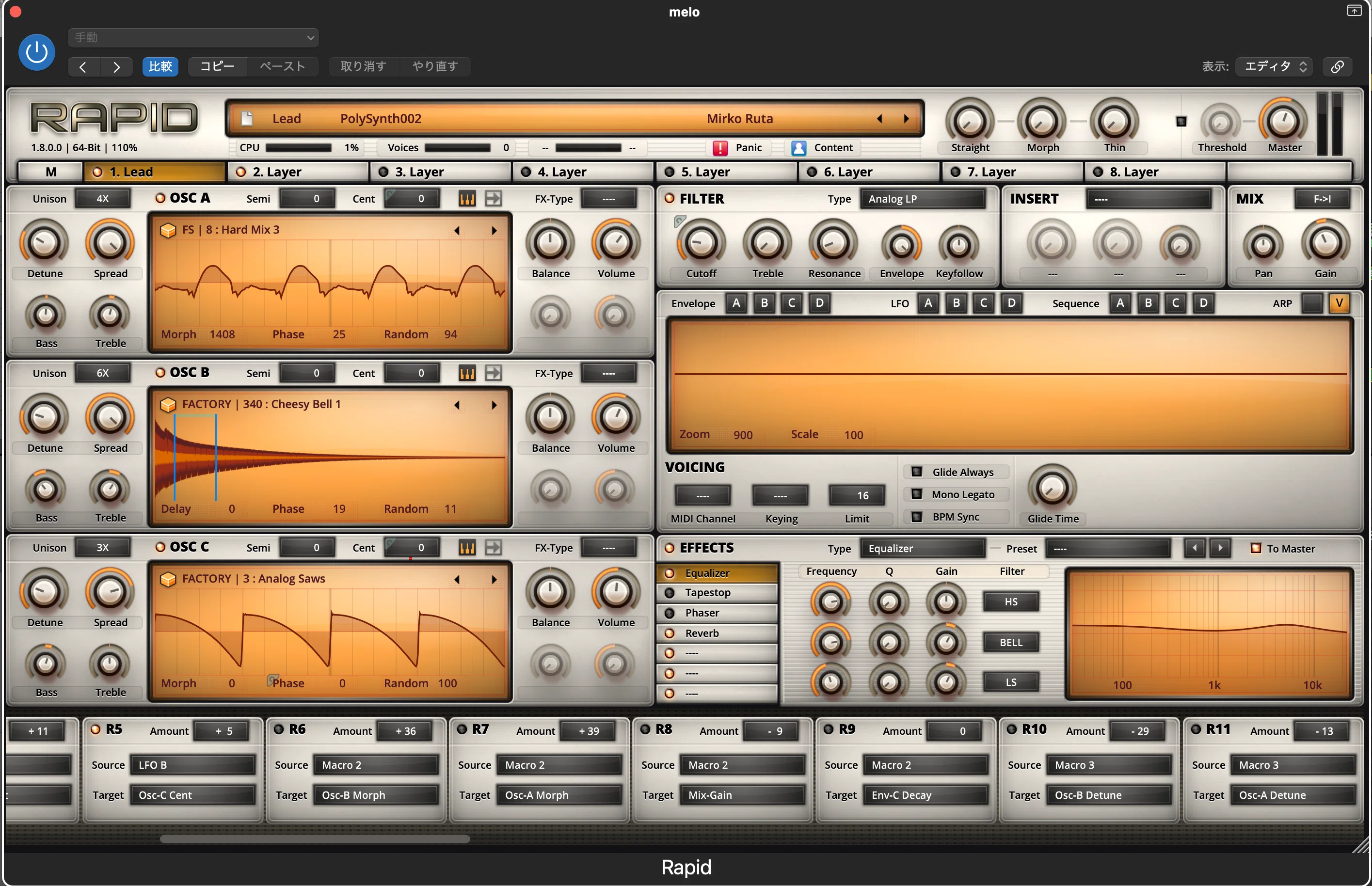The height and width of the screenshot is (886, 1372).
Task: Select Sequence tab C
Action: click(1175, 303)
